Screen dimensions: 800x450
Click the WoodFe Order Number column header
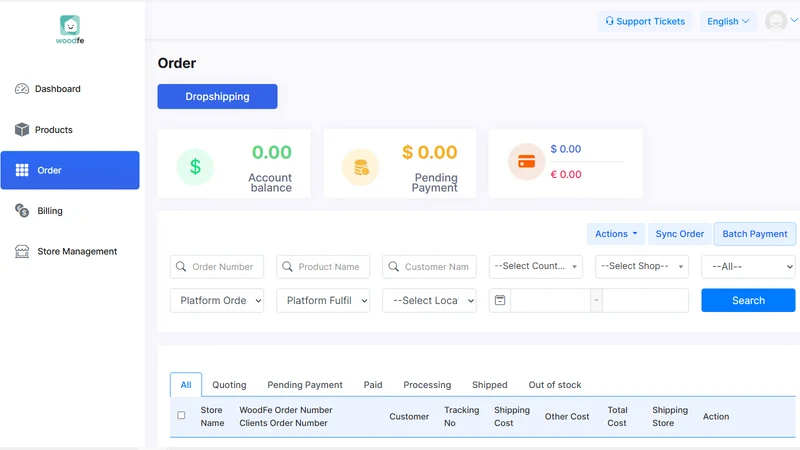point(286,410)
